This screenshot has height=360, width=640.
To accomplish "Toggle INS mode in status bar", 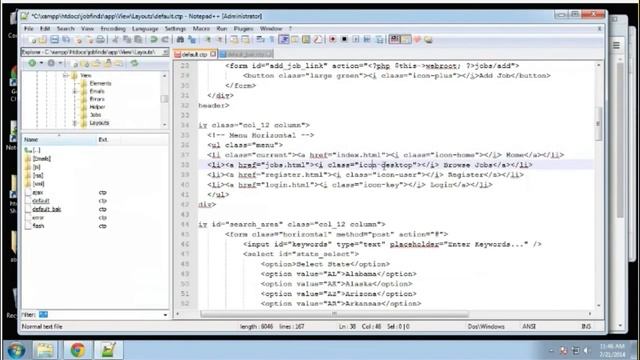I will (586, 327).
